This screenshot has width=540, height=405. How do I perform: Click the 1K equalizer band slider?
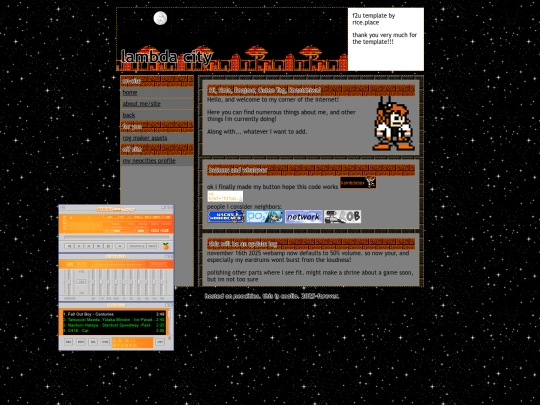[x=124, y=282]
